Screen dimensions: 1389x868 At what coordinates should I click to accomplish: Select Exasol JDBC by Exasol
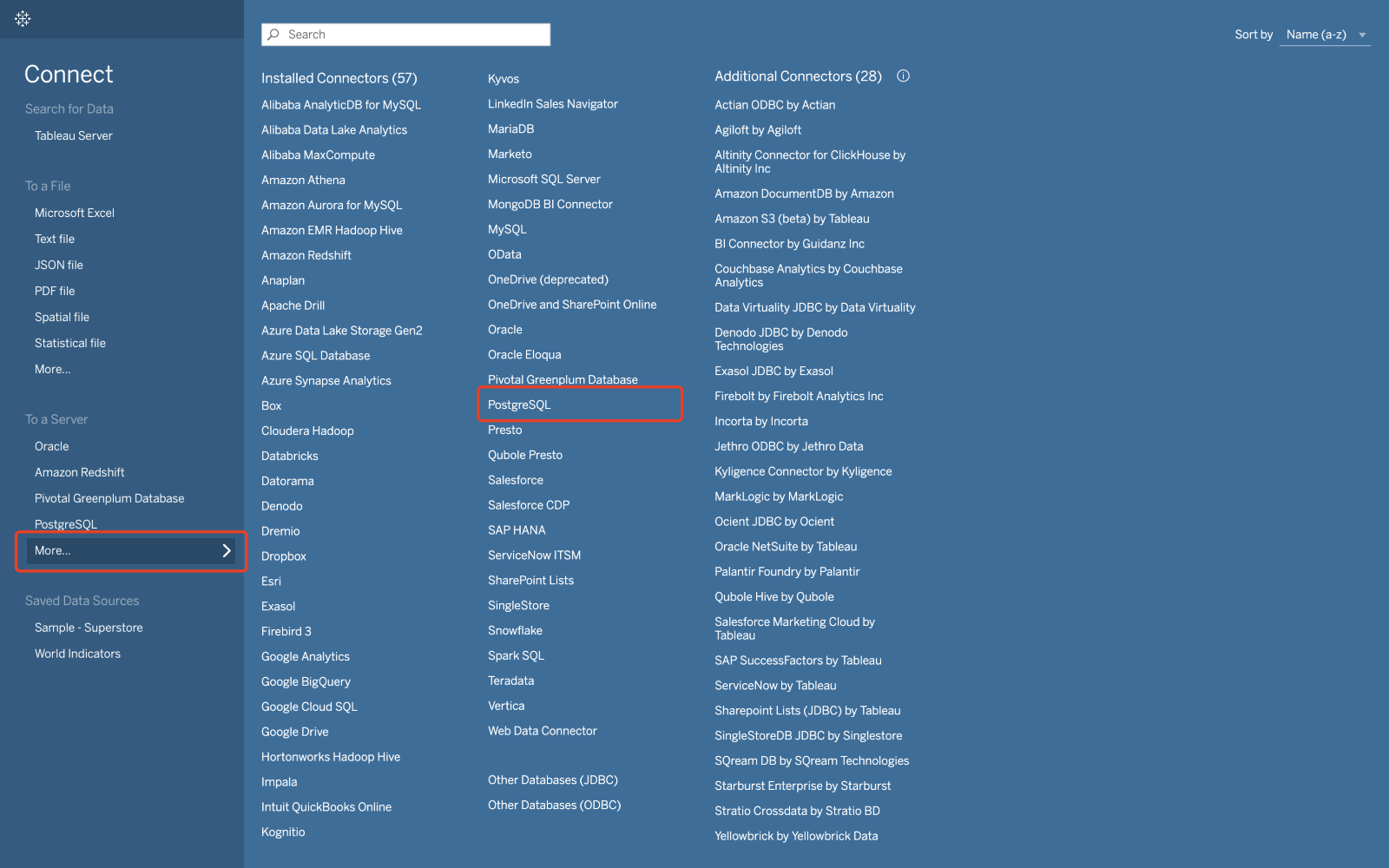pos(773,371)
